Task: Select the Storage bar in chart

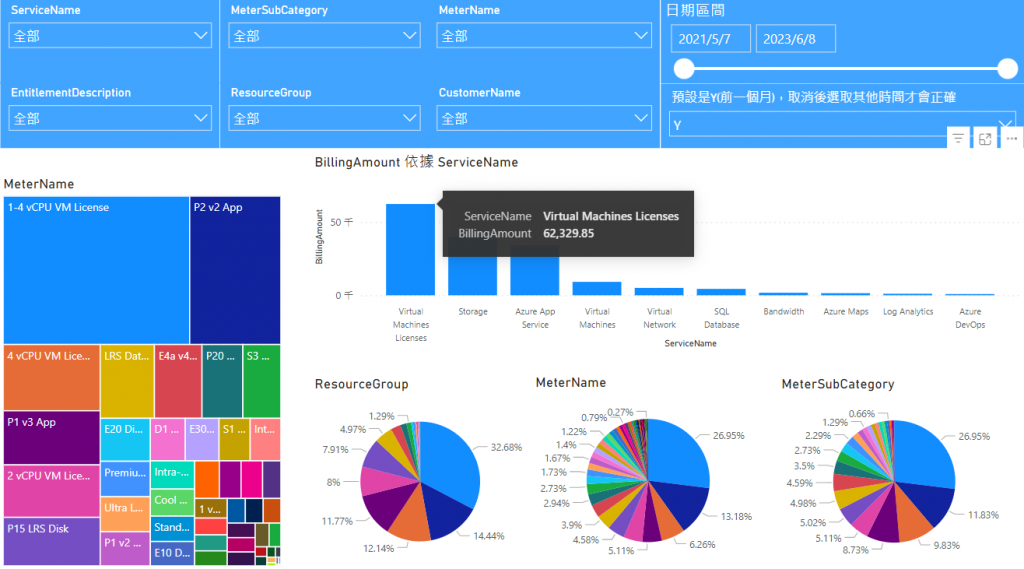Action: click(x=472, y=276)
